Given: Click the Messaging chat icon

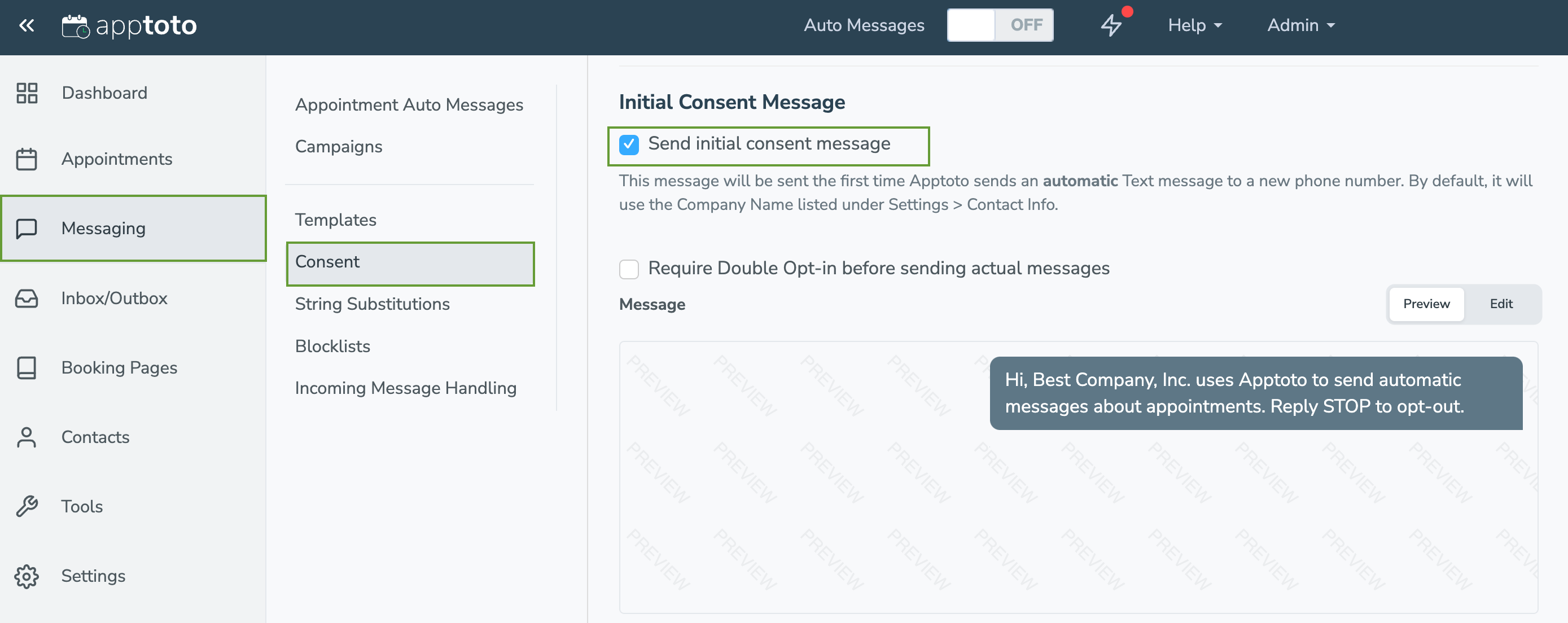Looking at the screenshot, I should (28, 227).
